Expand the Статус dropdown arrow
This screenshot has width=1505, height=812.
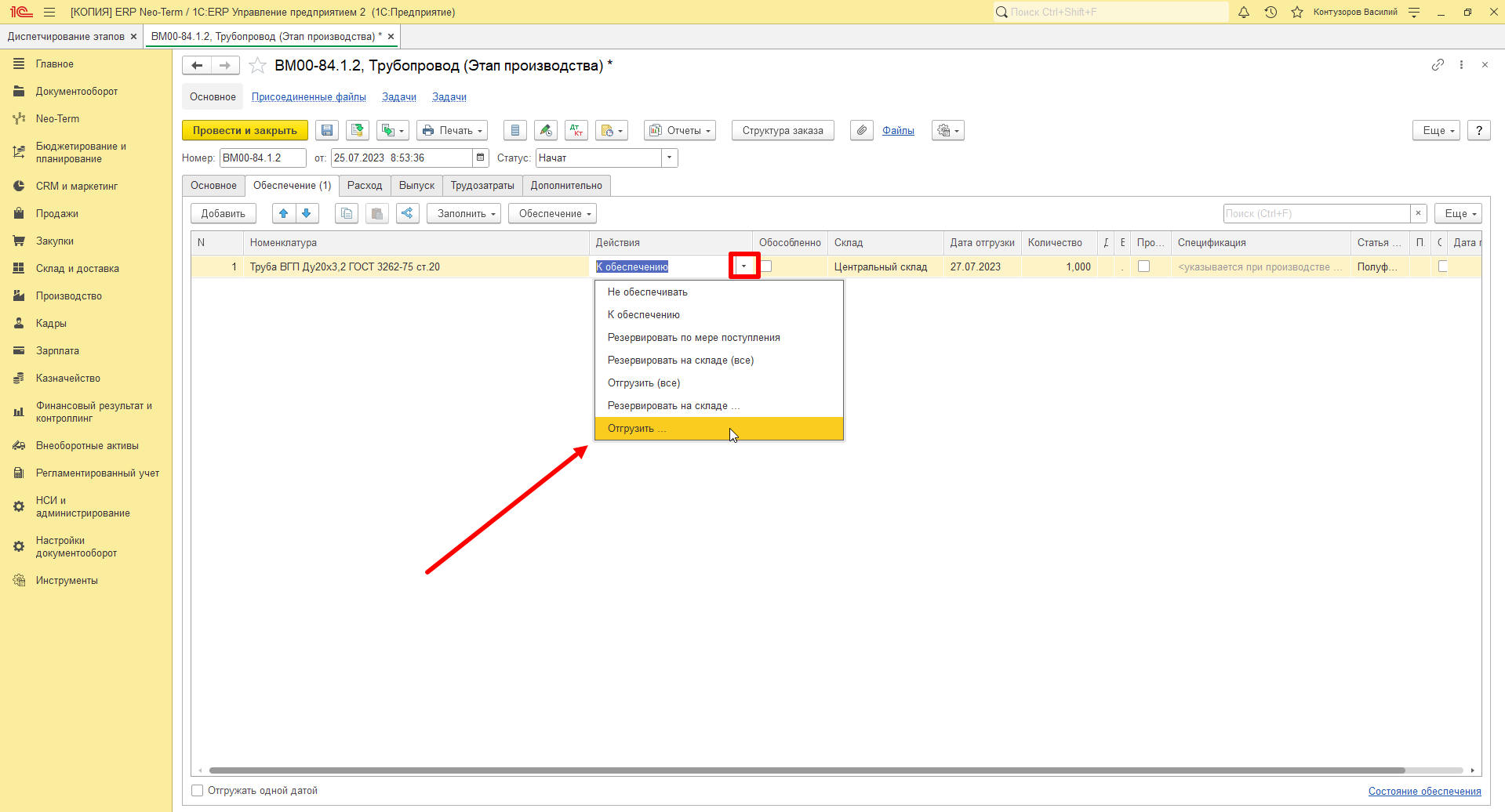[x=669, y=158]
